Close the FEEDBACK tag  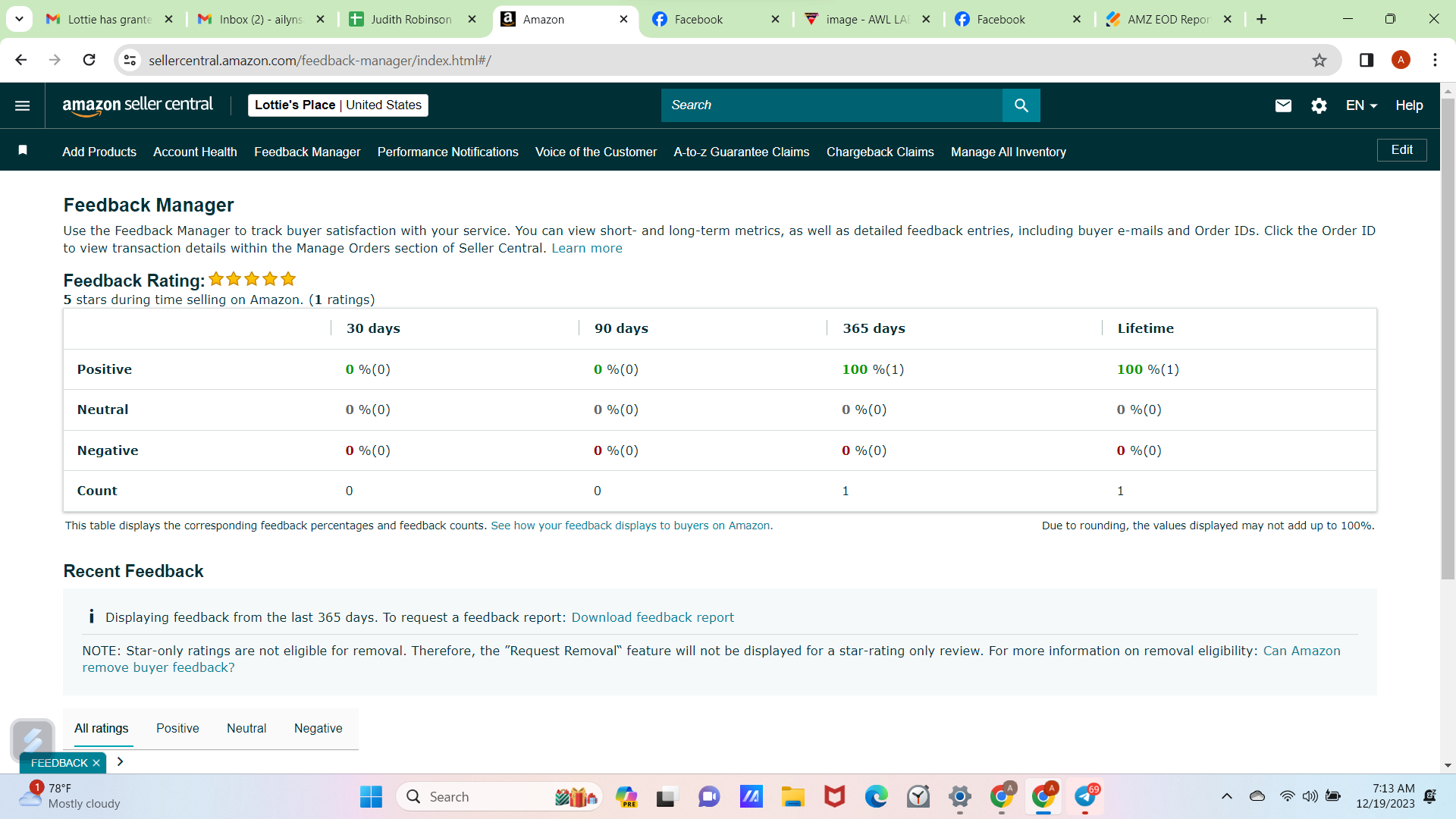tap(96, 763)
